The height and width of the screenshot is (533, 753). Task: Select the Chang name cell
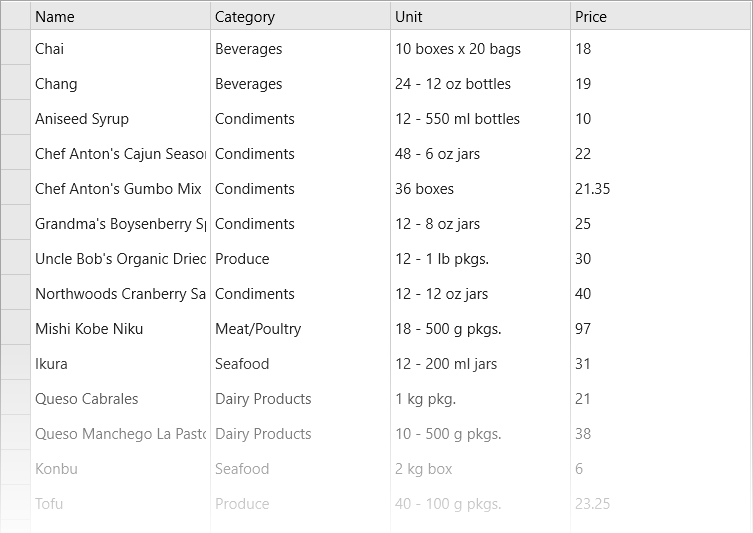[x=121, y=83]
